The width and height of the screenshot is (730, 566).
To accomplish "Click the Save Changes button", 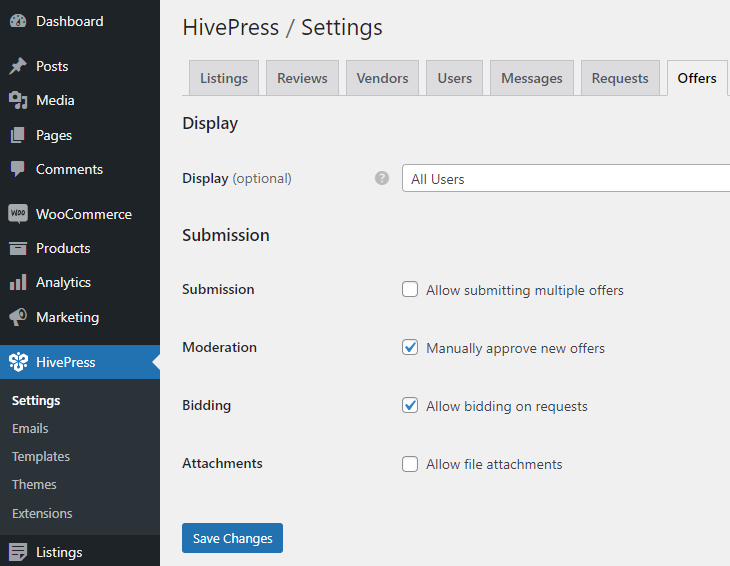I will (232, 538).
